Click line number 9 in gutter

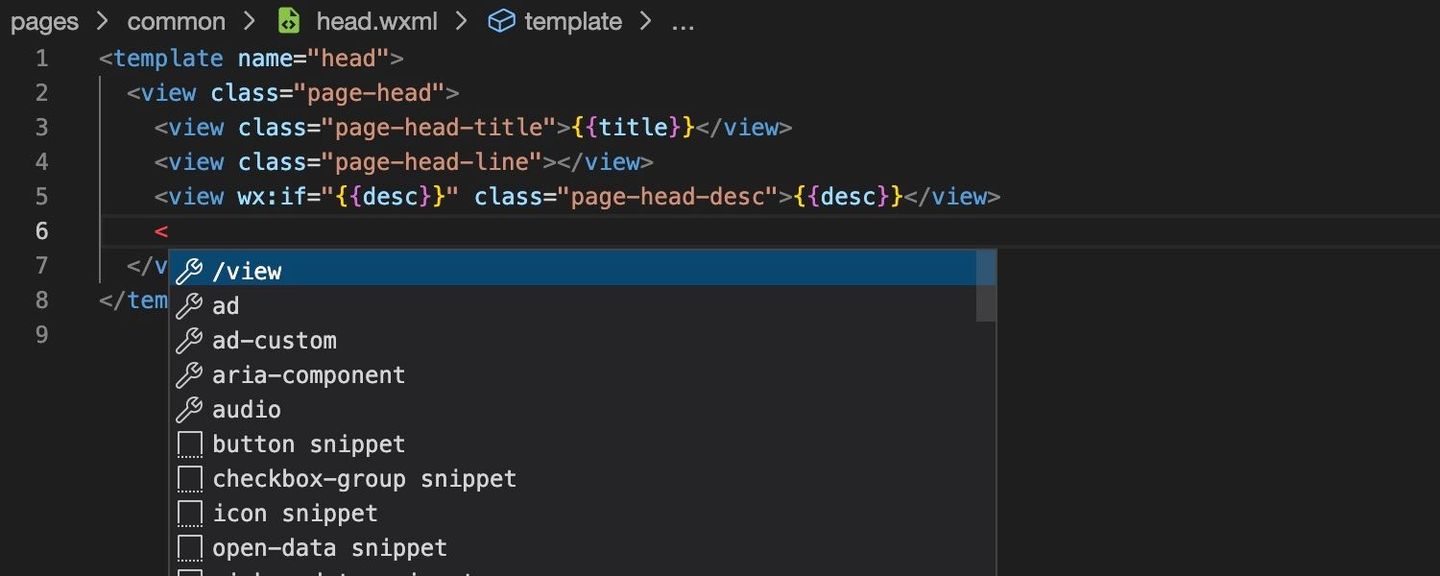point(41,335)
